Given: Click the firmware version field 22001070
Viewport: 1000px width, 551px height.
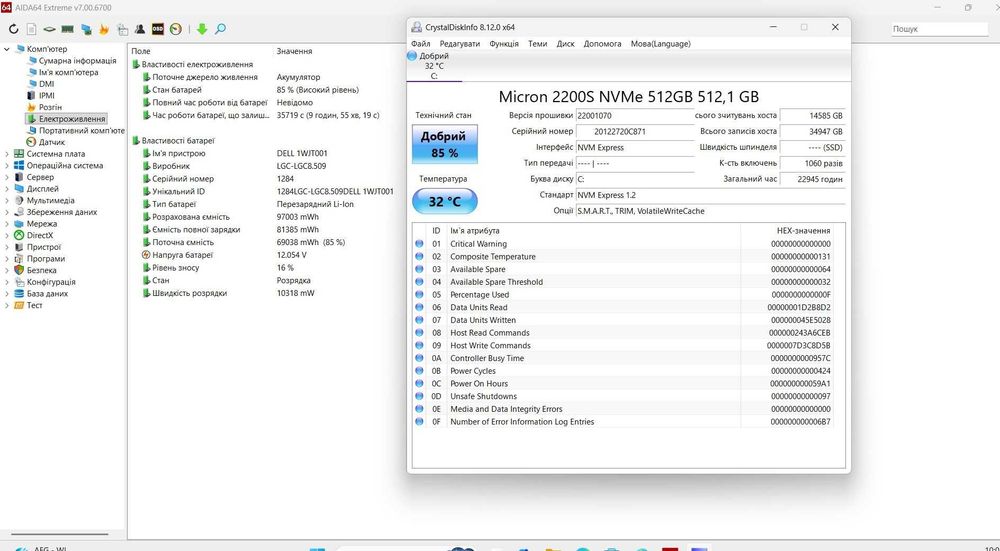Looking at the screenshot, I should [635, 116].
